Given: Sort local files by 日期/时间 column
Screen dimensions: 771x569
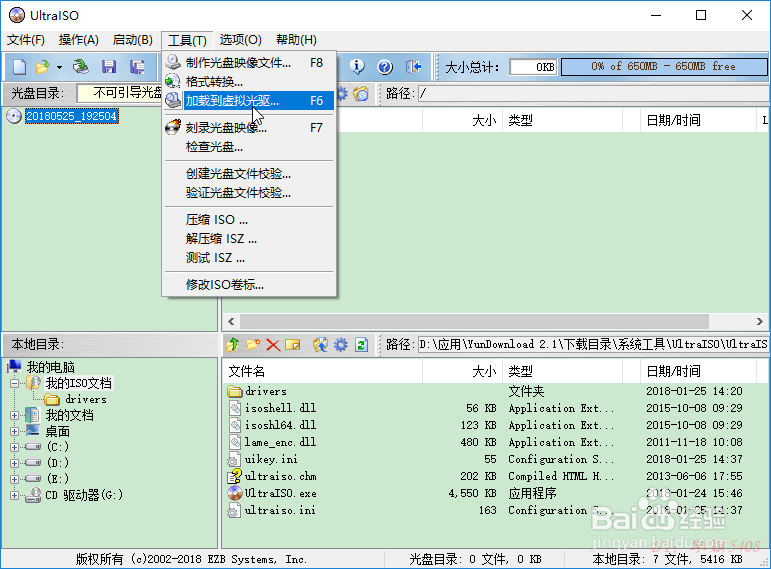Looking at the screenshot, I should [698, 371].
